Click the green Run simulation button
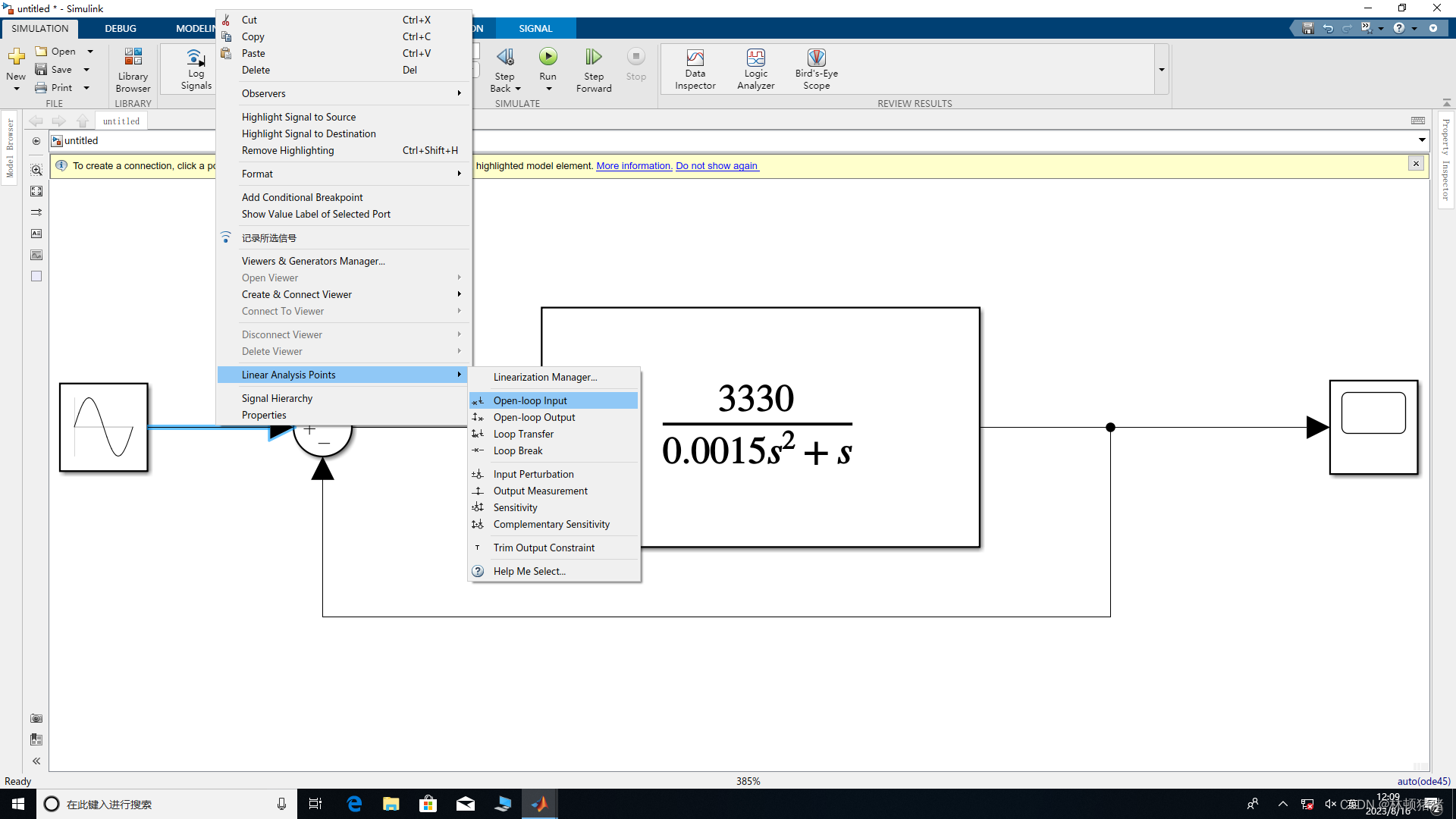1456x819 pixels. point(548,57)
